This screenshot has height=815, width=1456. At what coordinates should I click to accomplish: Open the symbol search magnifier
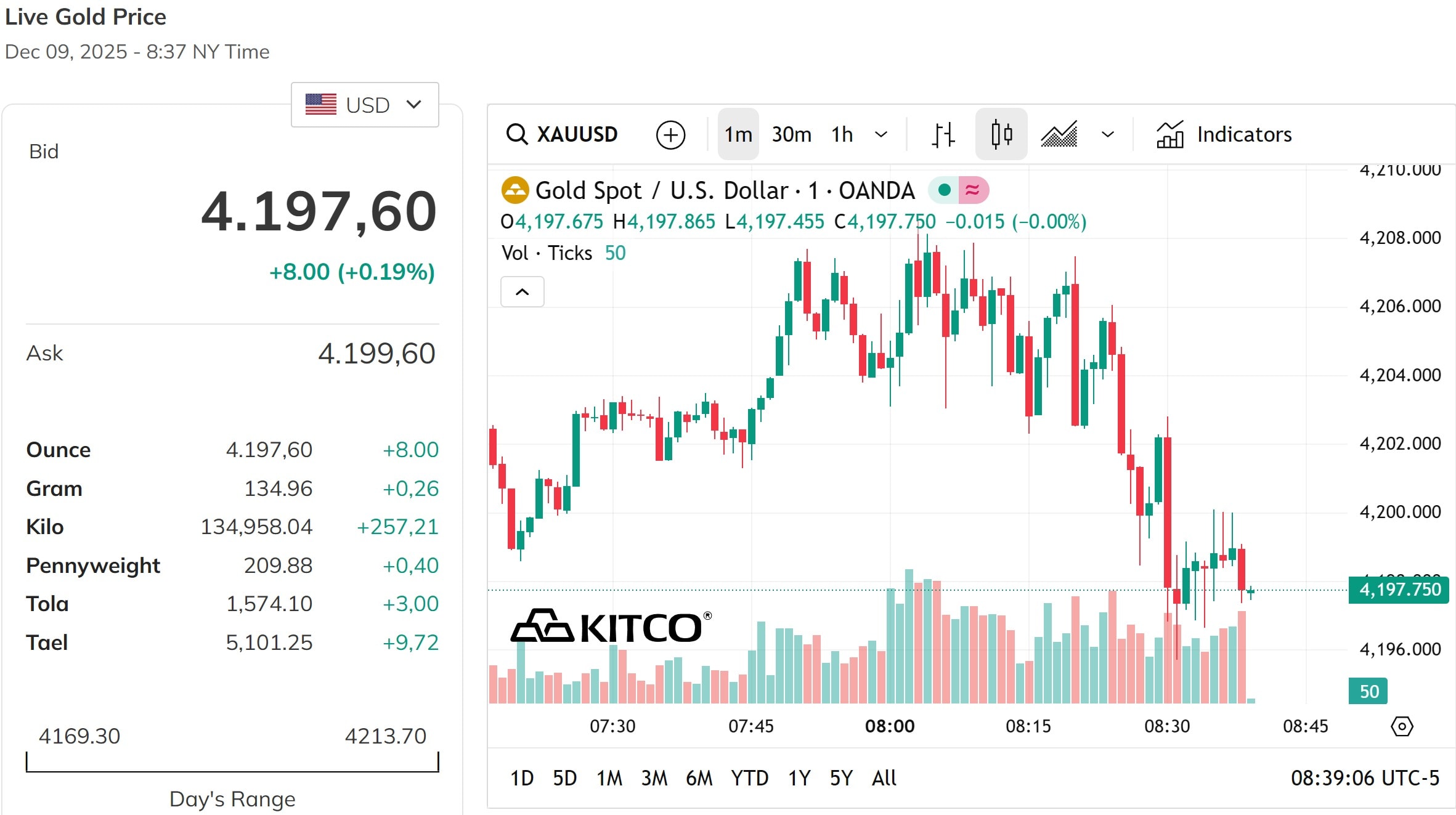tap(516, 134)
